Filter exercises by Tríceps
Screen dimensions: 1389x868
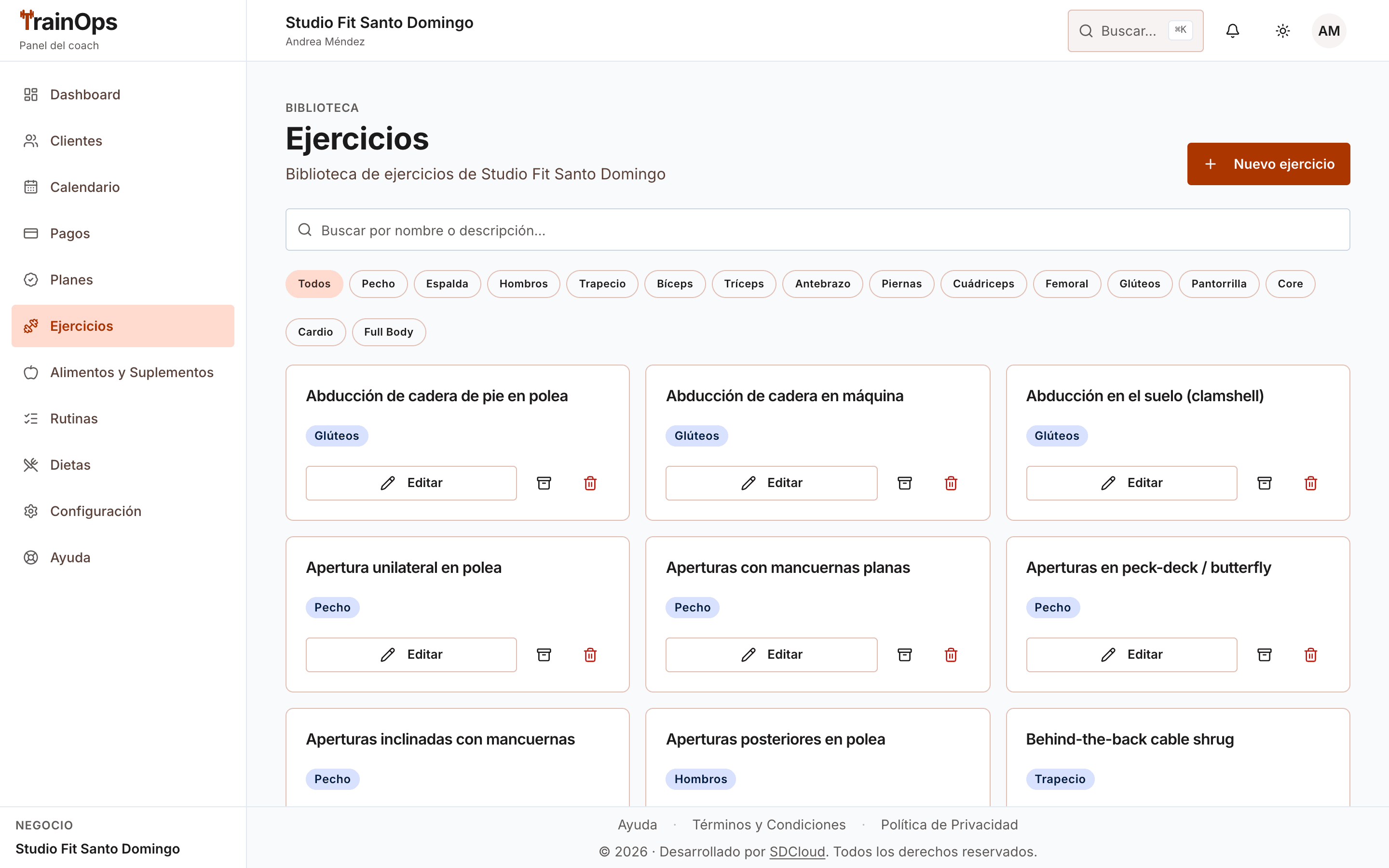coord(744,284)
